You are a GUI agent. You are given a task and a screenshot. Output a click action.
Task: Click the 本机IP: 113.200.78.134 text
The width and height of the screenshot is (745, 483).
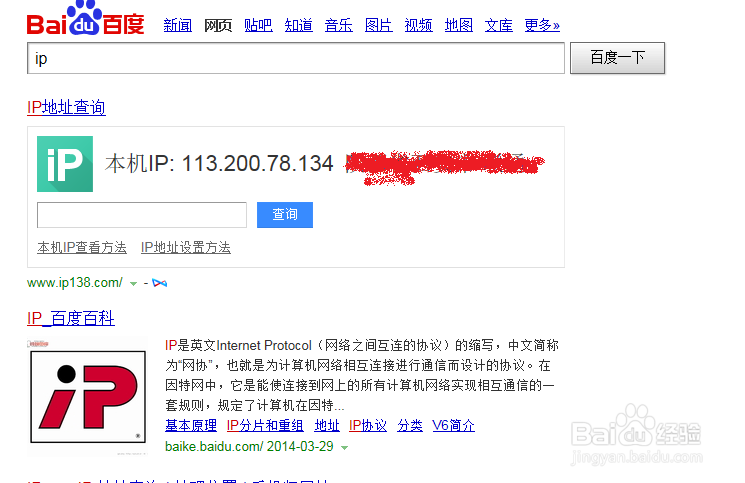click(219, 164)
